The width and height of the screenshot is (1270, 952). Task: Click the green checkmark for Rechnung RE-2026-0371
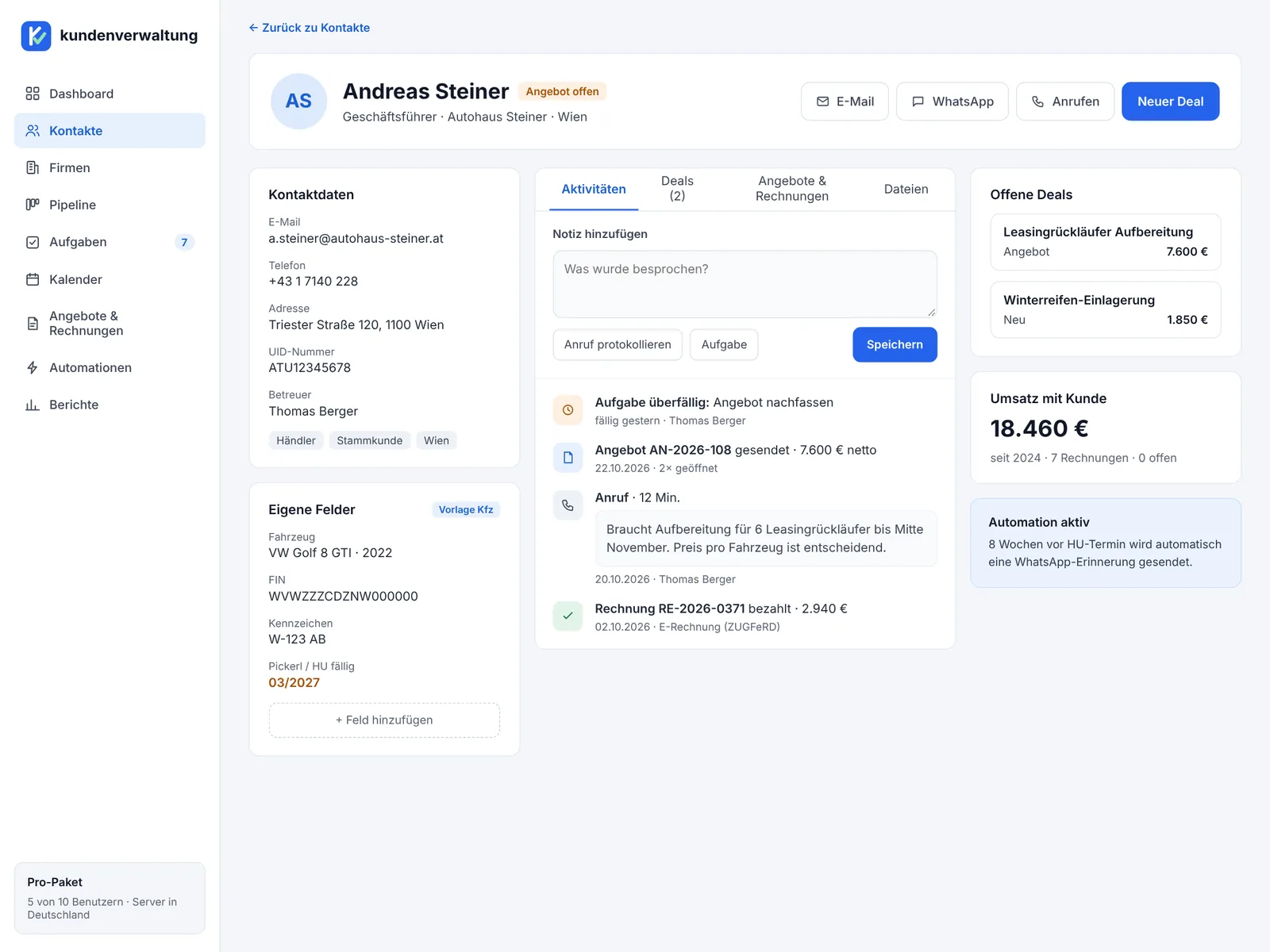(x=568, y=616)
